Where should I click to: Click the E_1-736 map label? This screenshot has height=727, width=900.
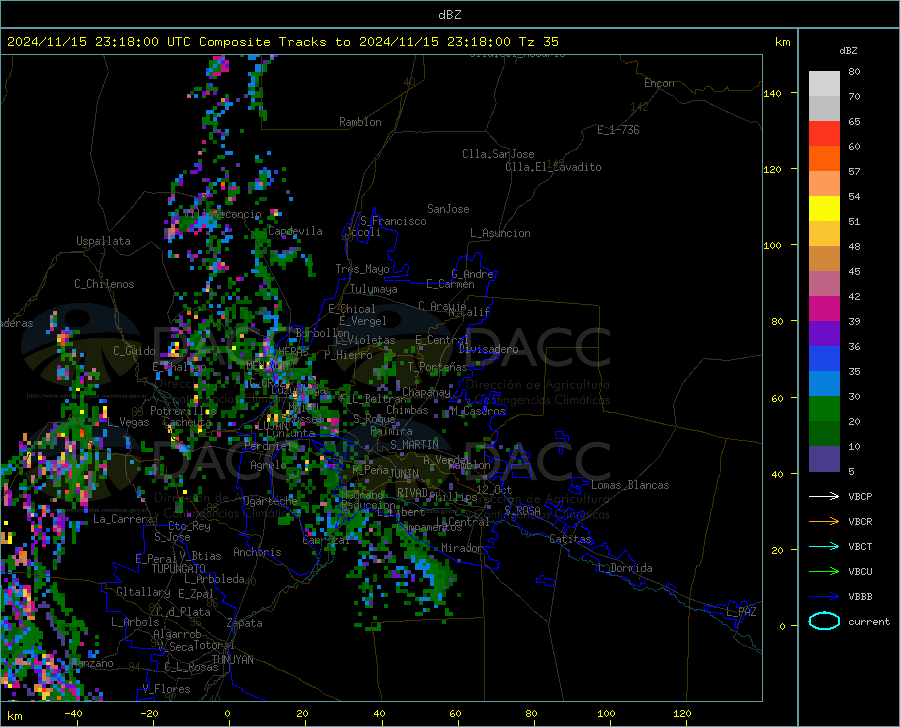[618, 130]
